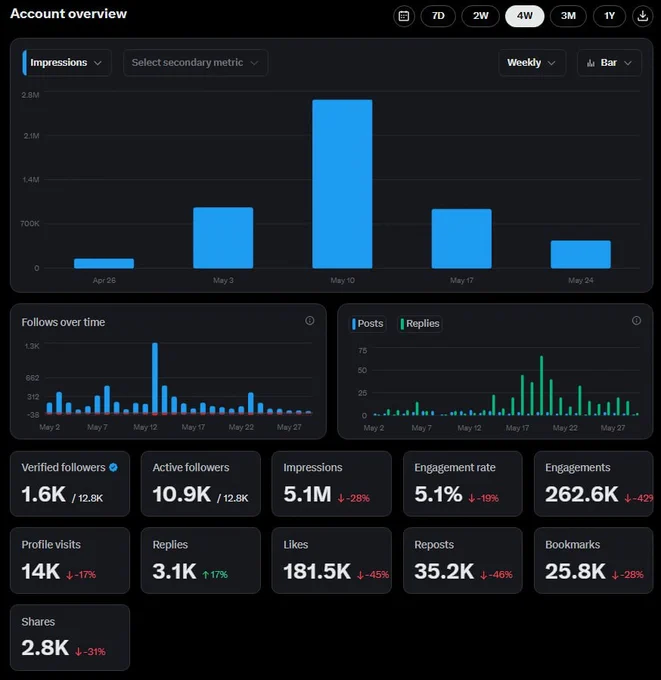This screenshot has height=680, width=661.
Task: Select the 1Y time range
Action: 609,16
